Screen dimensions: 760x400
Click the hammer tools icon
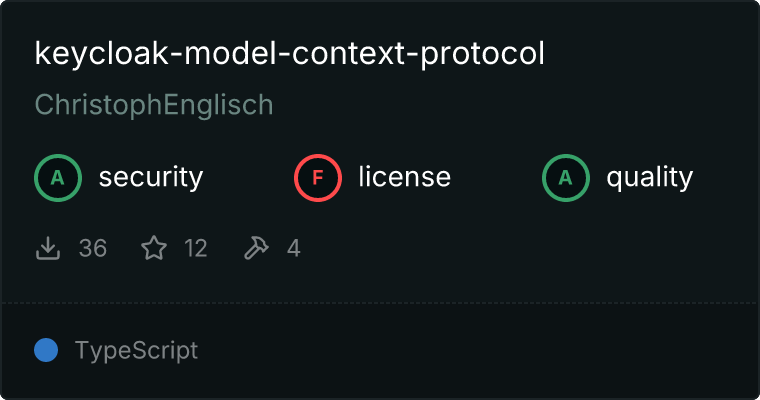pyautogui.click(x=256, y=248)
